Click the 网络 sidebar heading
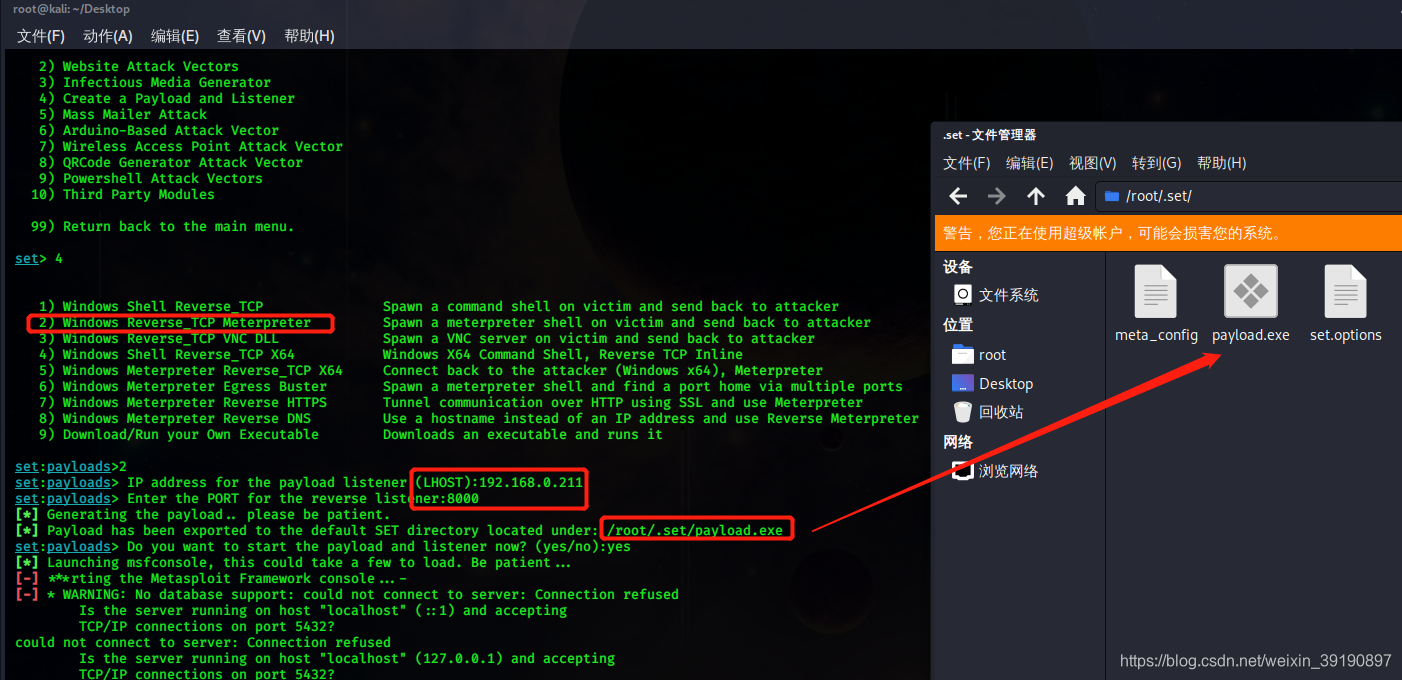Image resolution: width=1402 pixels, height=680 pixels. (958, 442)
